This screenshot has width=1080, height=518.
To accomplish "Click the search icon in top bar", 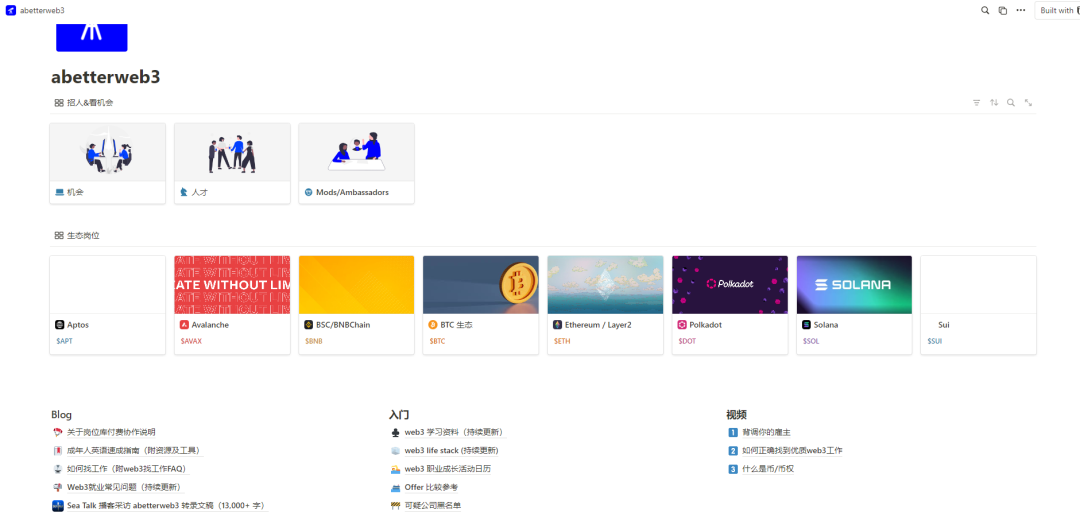I will pos(985,10).
